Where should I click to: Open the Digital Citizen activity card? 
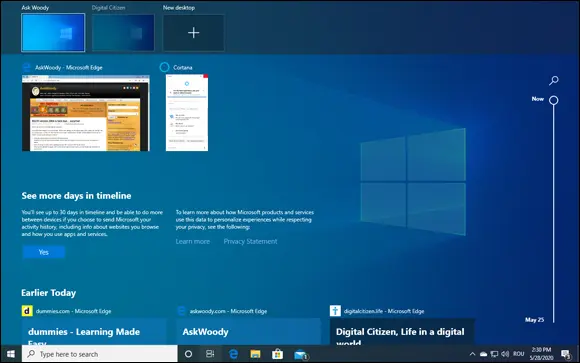point(402,332)
